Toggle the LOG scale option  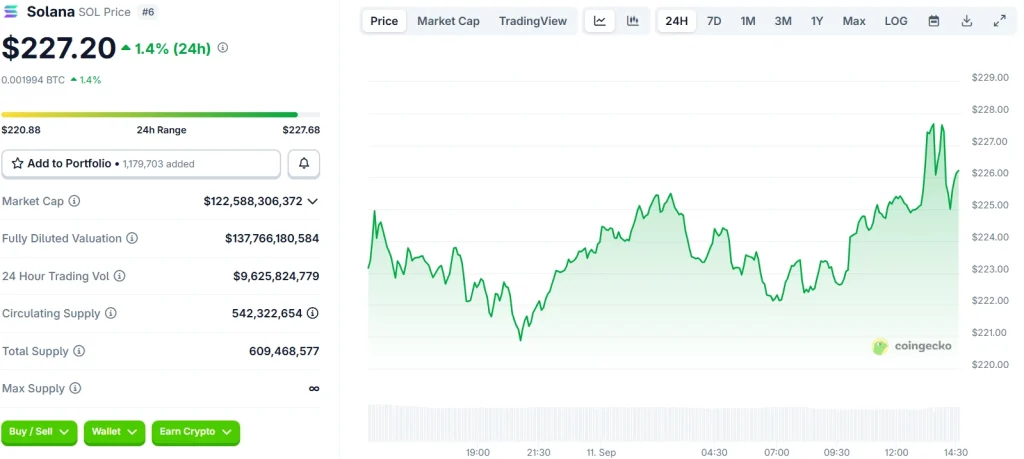click(896, 21)
